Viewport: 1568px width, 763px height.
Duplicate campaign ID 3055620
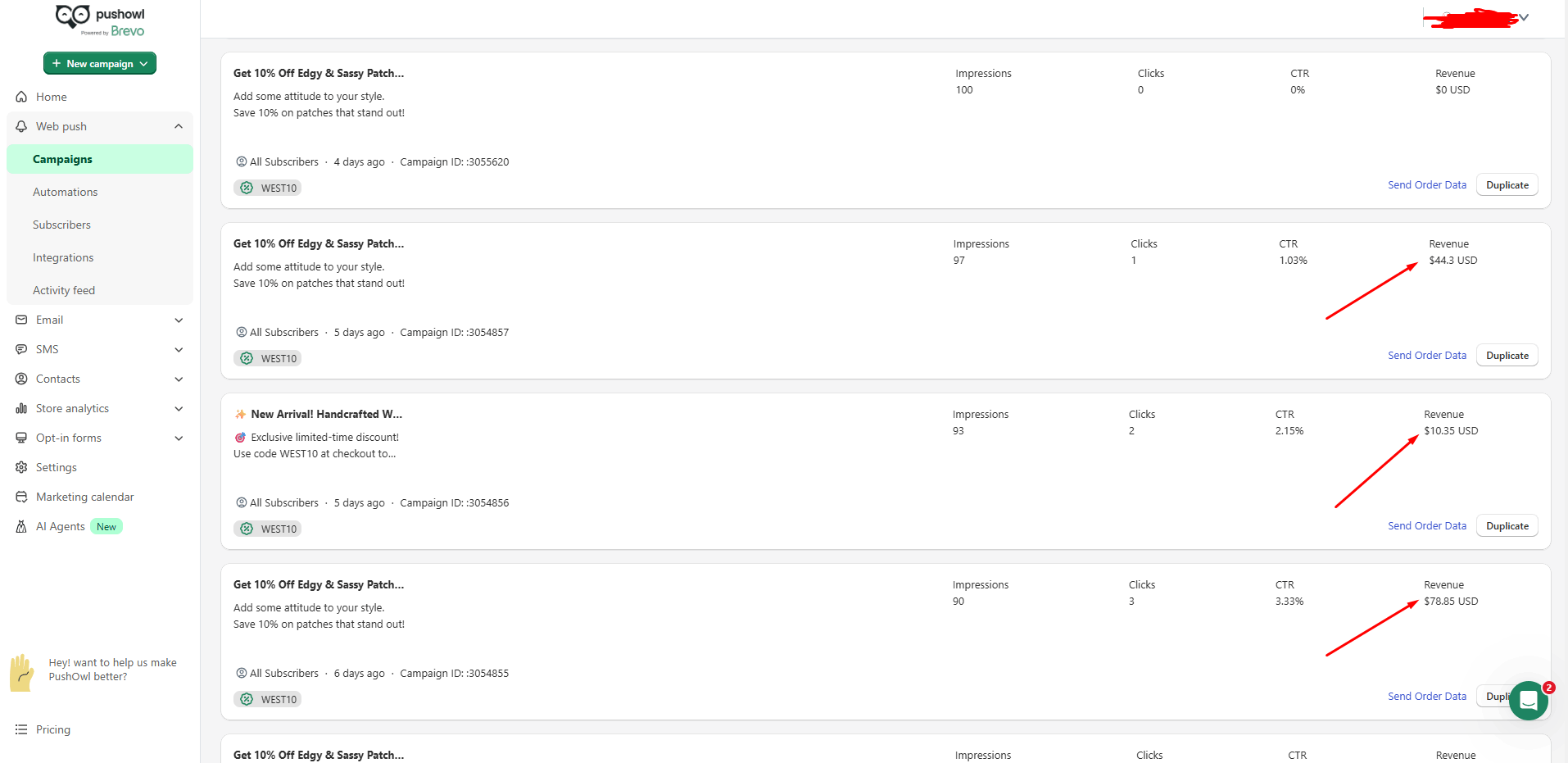tap(1507, 185)
